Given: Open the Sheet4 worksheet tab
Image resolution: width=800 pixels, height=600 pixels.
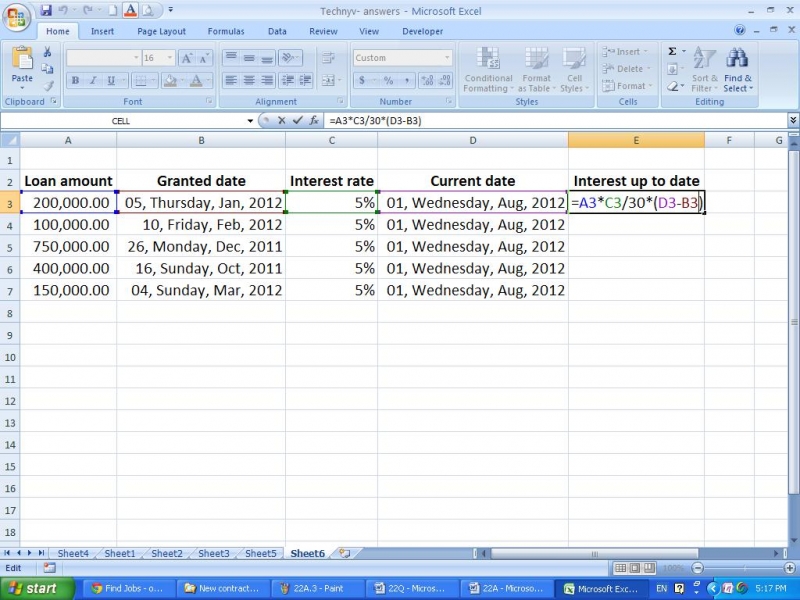Looking at the screenshot, I should coord(73,553).
